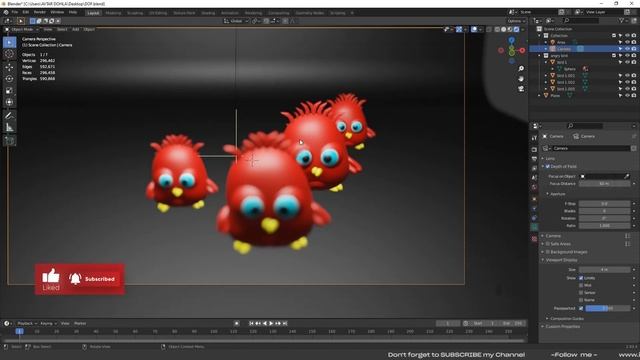Viewport: 640px width, 360px height.
Task: Open the Global transform orientation dropdown
Action: tap(236, 21)
